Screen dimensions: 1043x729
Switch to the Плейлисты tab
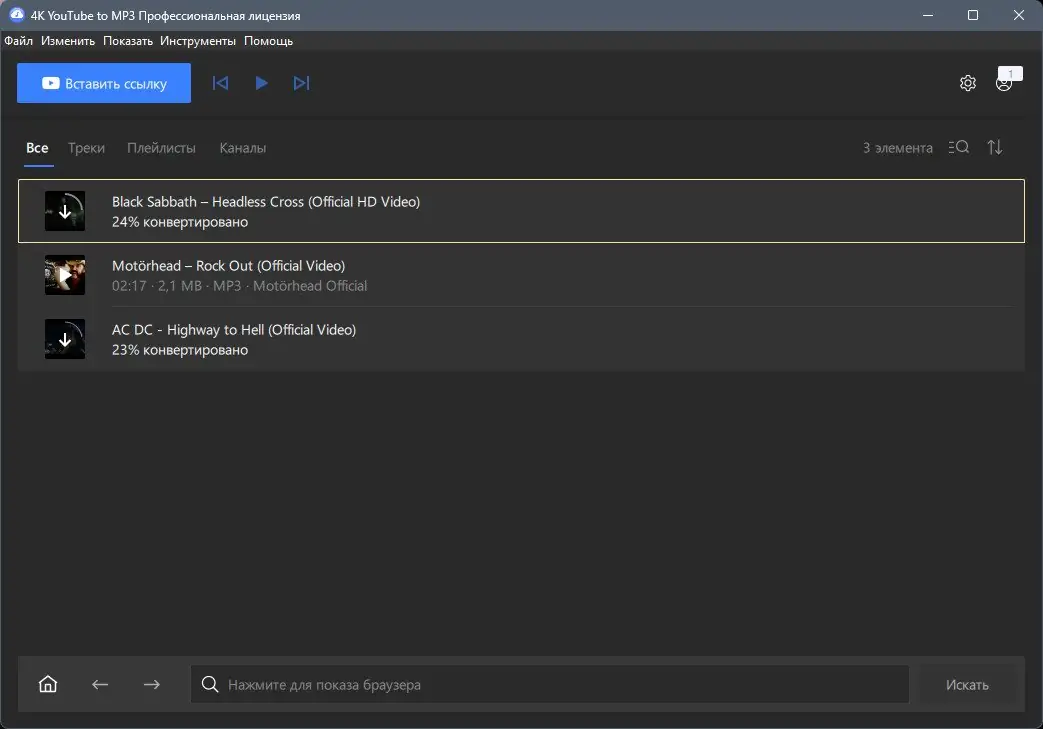point(162,148)
